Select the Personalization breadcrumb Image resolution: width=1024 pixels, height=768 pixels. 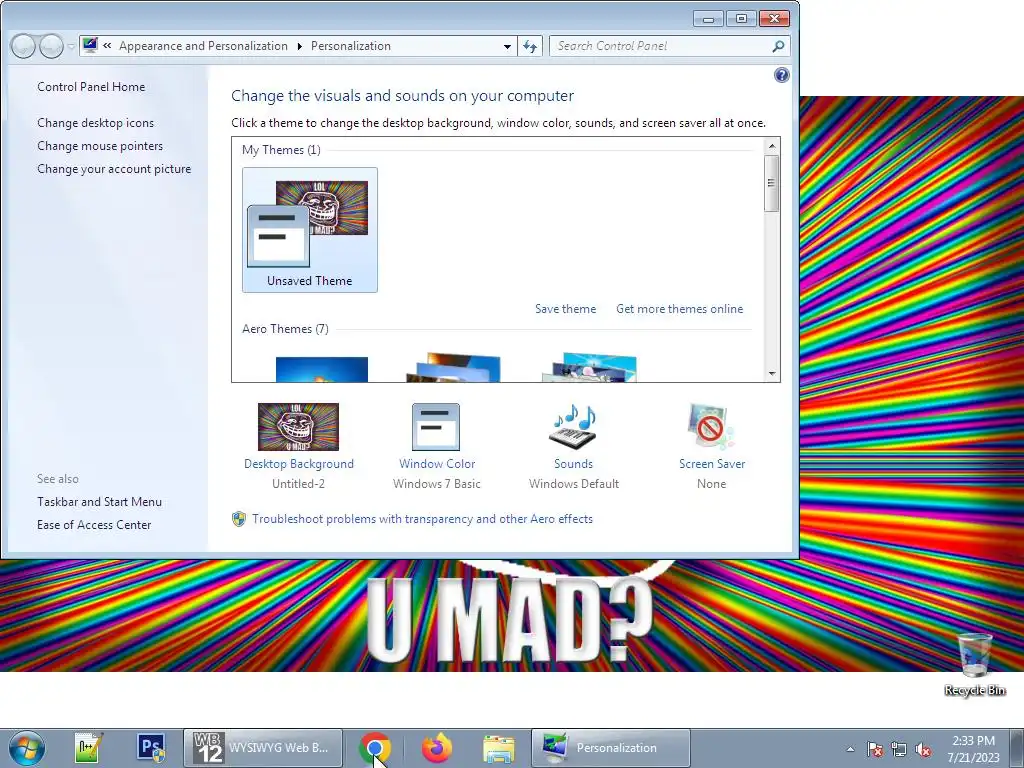351,46
